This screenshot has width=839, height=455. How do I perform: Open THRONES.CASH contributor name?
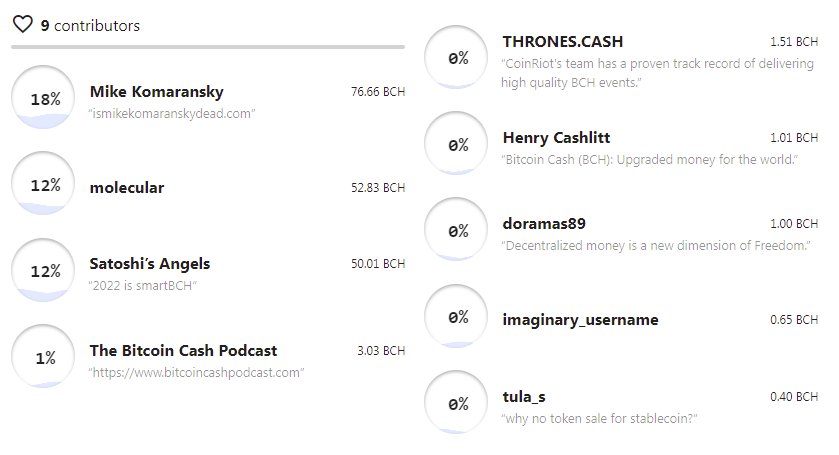click(x=563, y=42)
